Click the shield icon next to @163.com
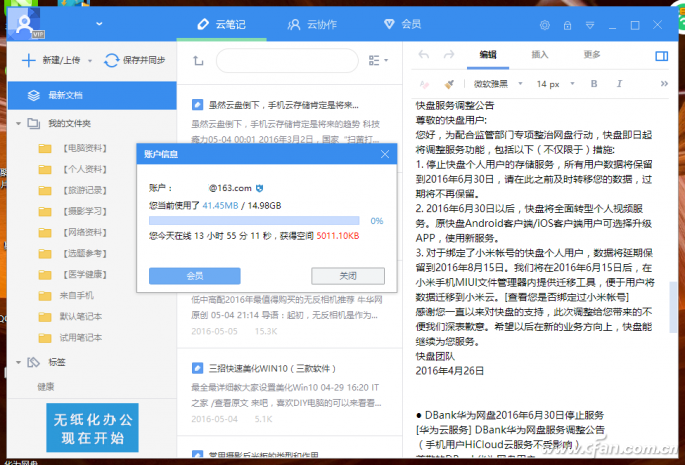685x465 pixels. coord(259,188)
